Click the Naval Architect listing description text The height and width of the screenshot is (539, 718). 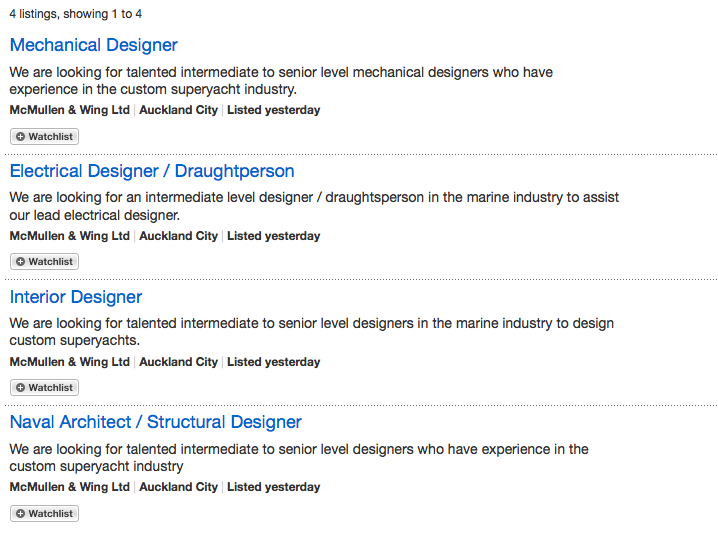click(x=299, y=457)
